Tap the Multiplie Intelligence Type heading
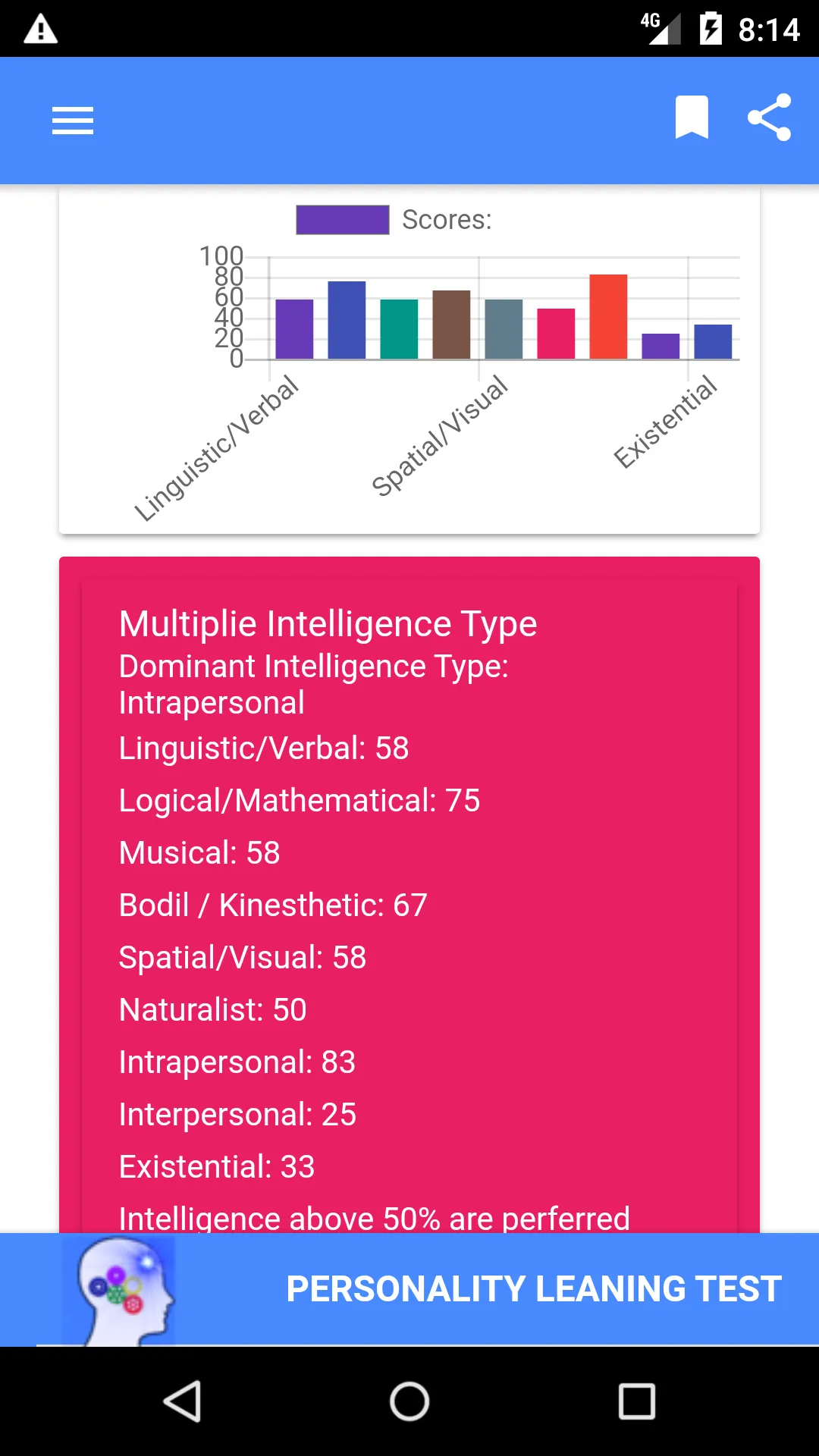819x1456 pixels. 328,624
